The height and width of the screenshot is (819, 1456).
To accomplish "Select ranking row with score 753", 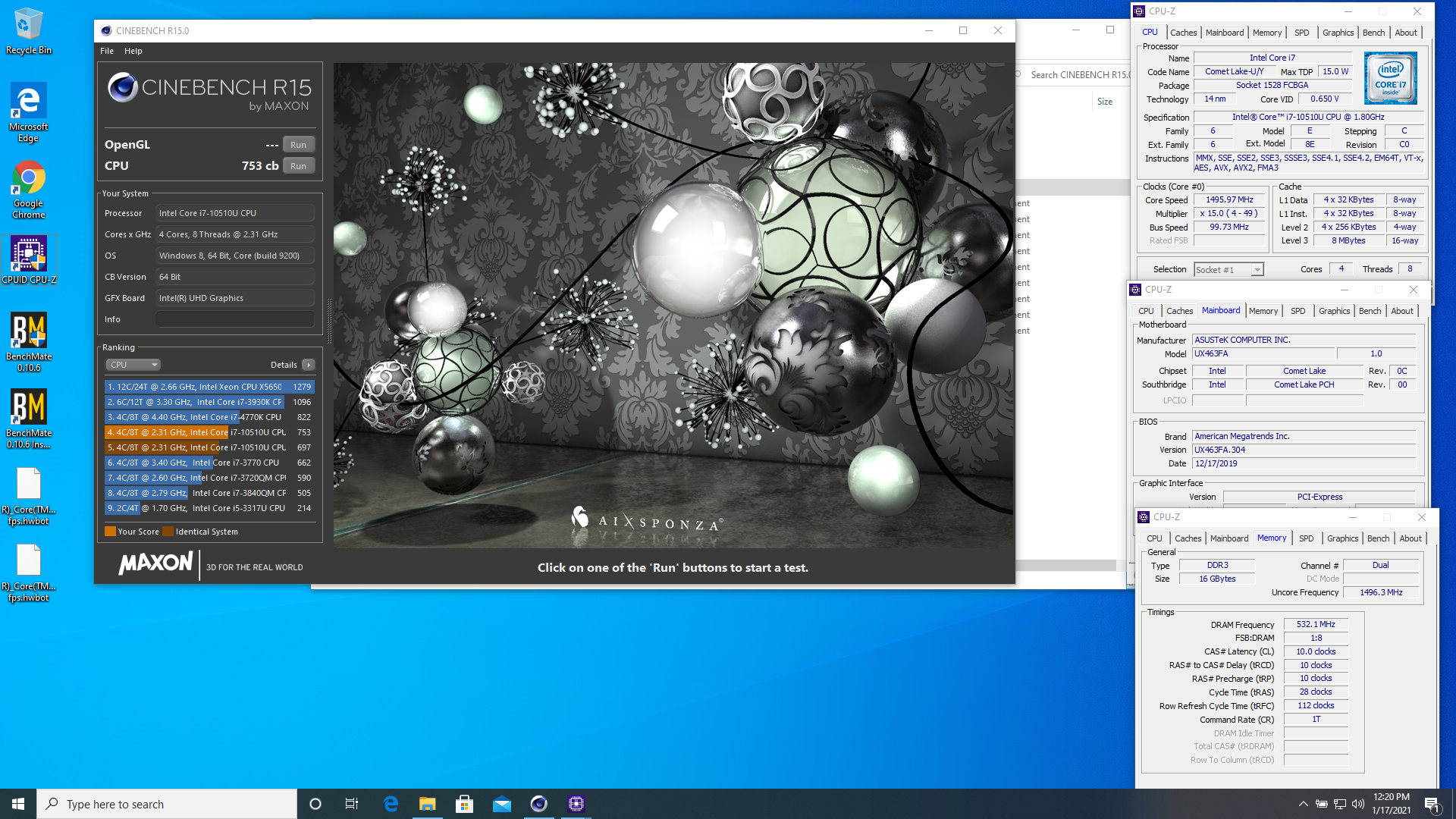I will [x=209, y=432].
